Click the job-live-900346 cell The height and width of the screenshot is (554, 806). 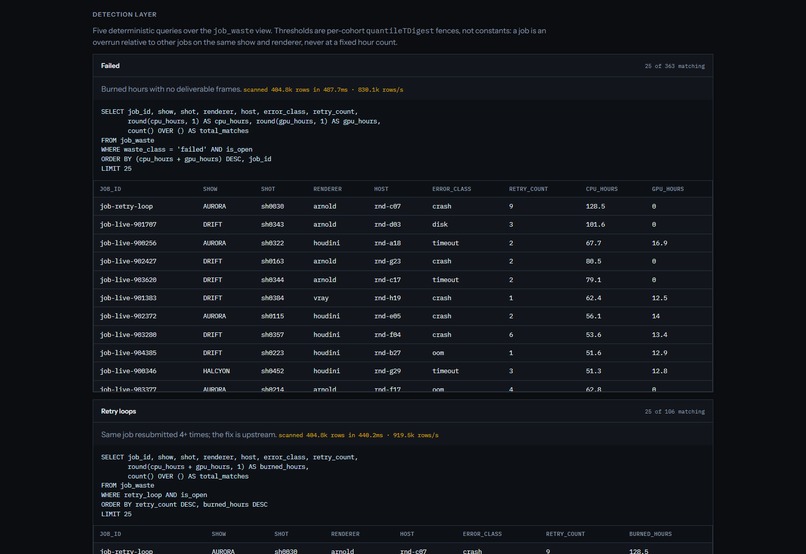(x=128, y=371)
